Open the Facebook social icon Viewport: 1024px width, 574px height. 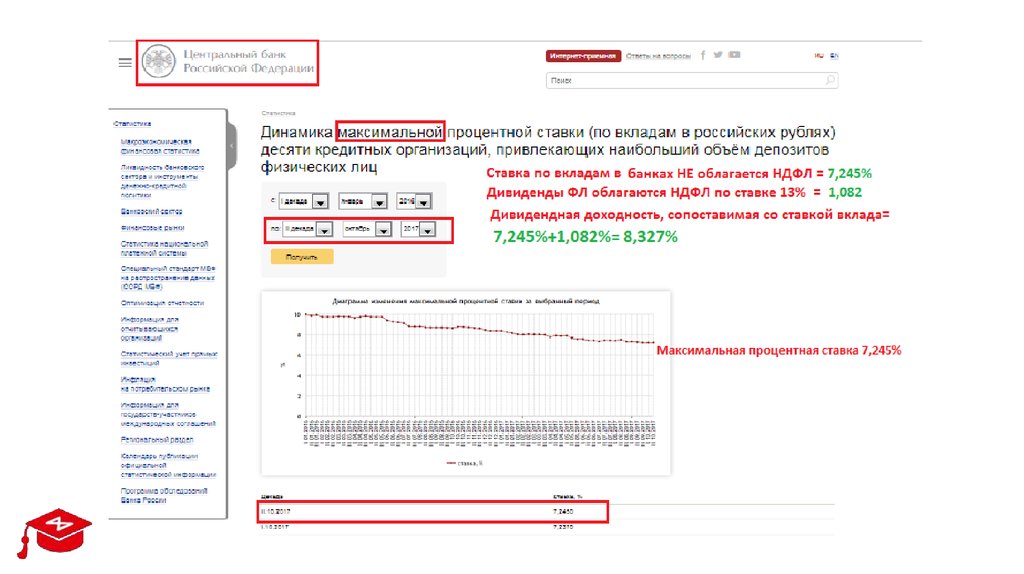coord(703,55)
